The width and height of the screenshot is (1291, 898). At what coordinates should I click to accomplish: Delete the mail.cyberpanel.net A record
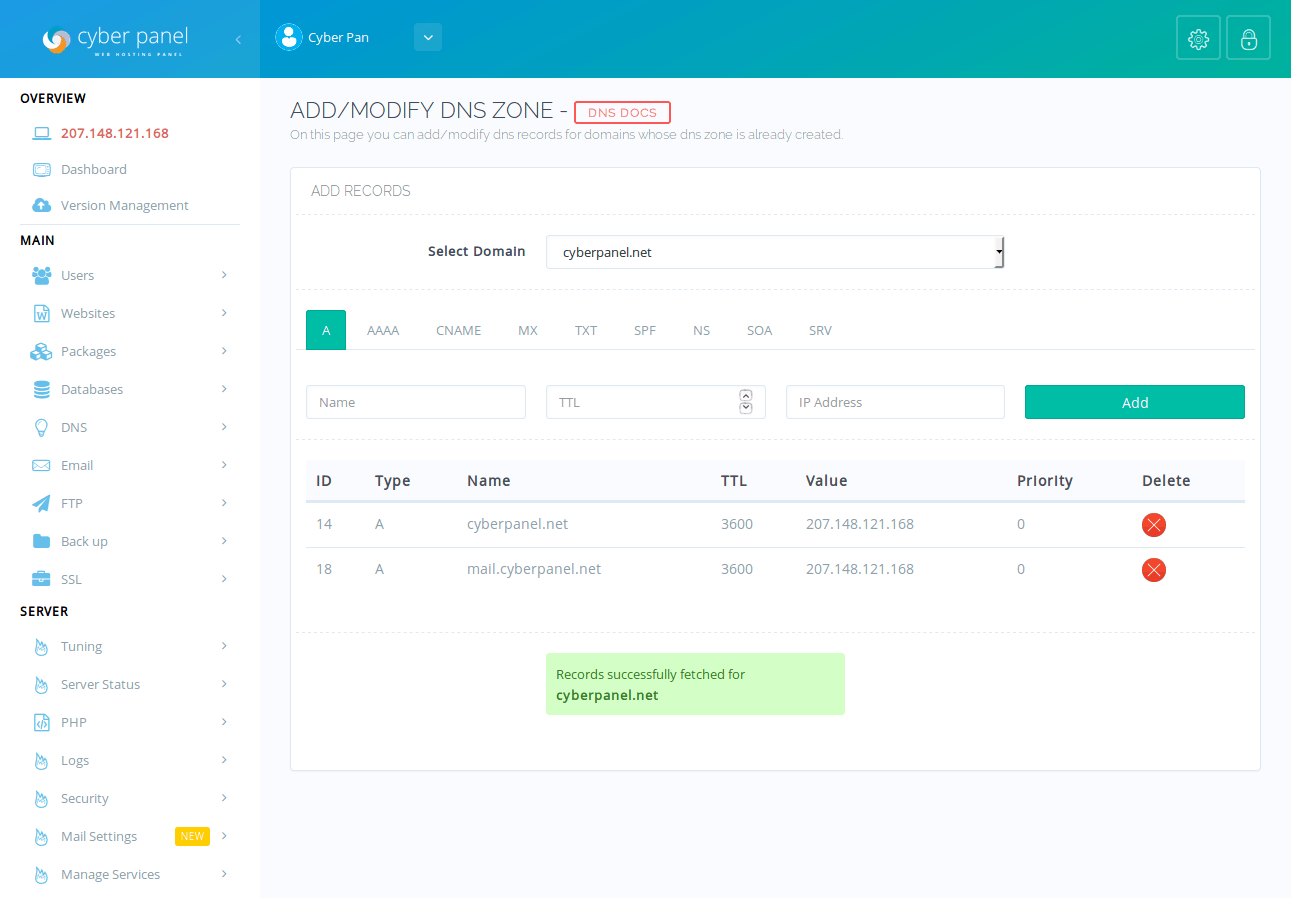coord(1154,570)
